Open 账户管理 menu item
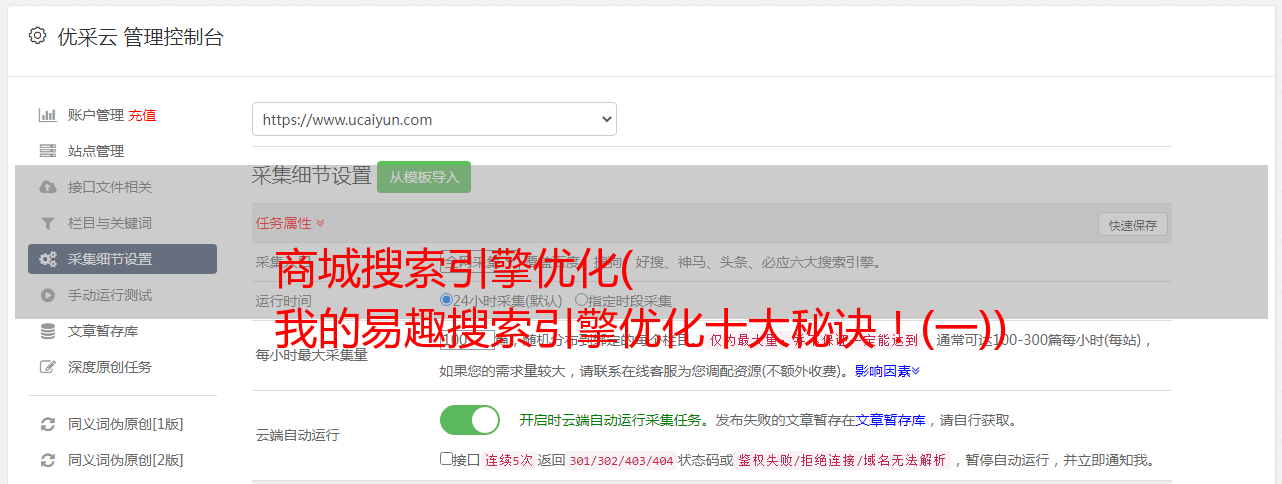 point(96,115)
